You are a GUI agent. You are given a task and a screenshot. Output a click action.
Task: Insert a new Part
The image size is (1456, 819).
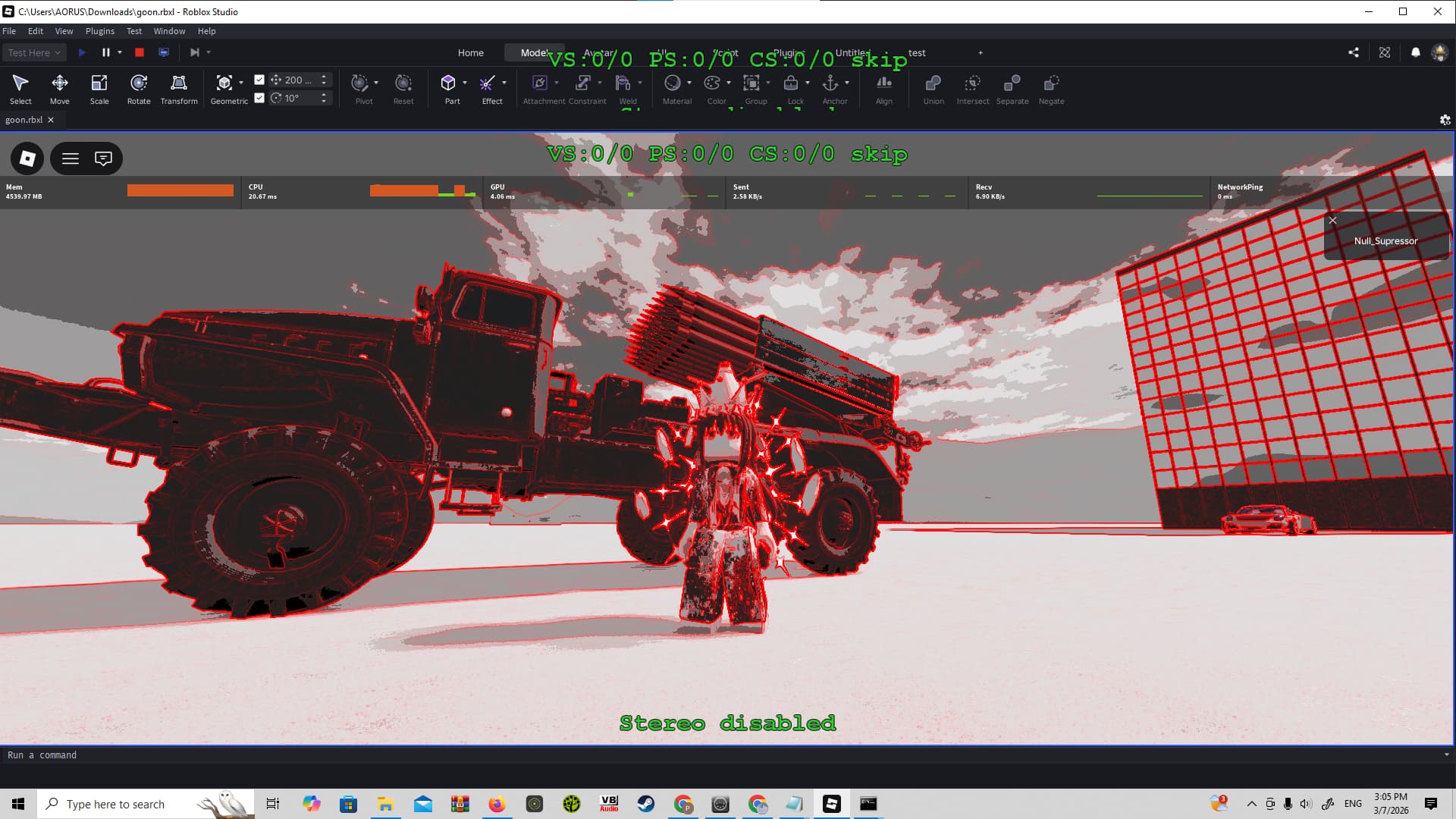click(x=449, y=83)
